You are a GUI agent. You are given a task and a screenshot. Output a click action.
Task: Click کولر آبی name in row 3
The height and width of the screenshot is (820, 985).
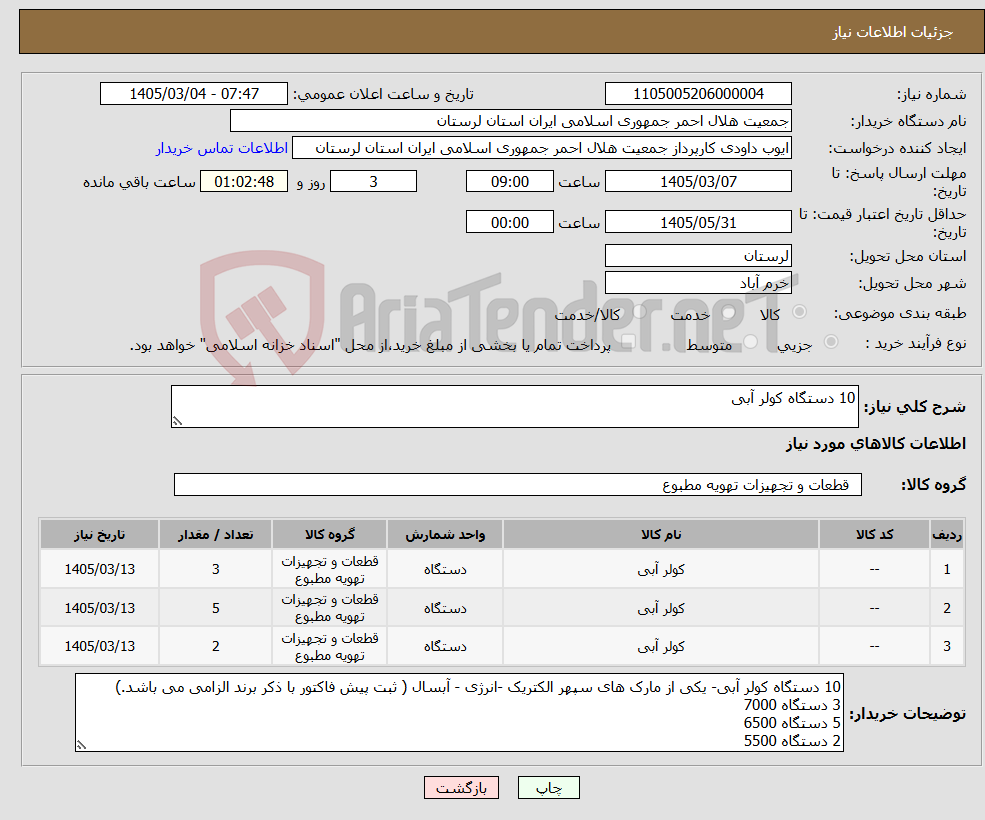click(661, 646)
